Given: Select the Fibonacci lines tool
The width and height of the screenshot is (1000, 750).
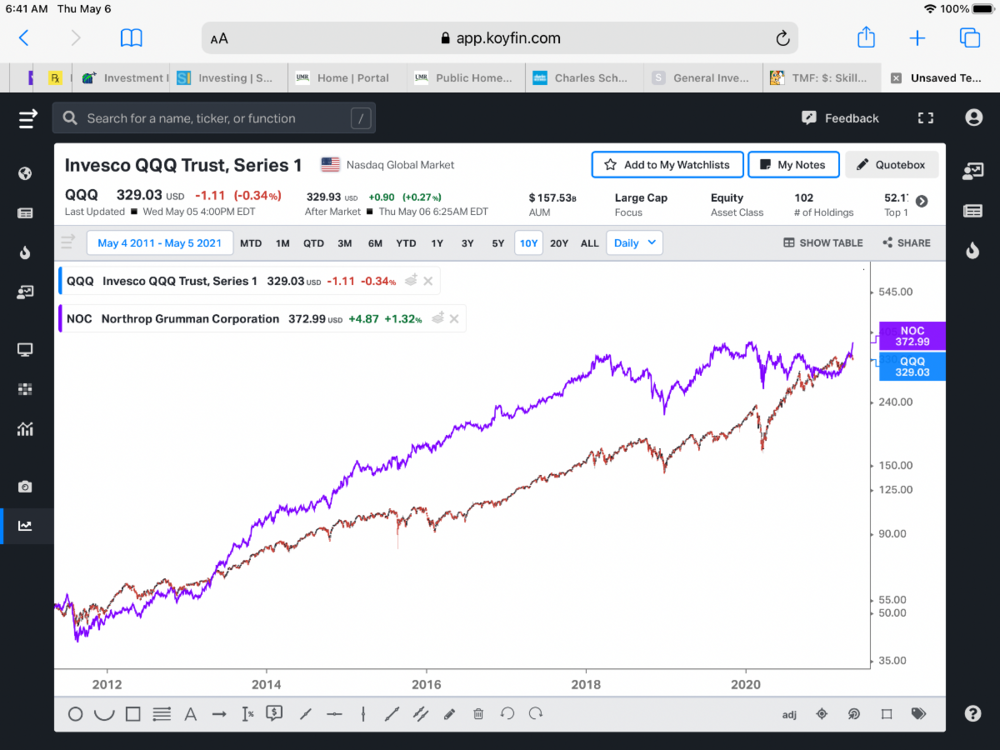Looking at the screenshot, I should click(162, 714).
